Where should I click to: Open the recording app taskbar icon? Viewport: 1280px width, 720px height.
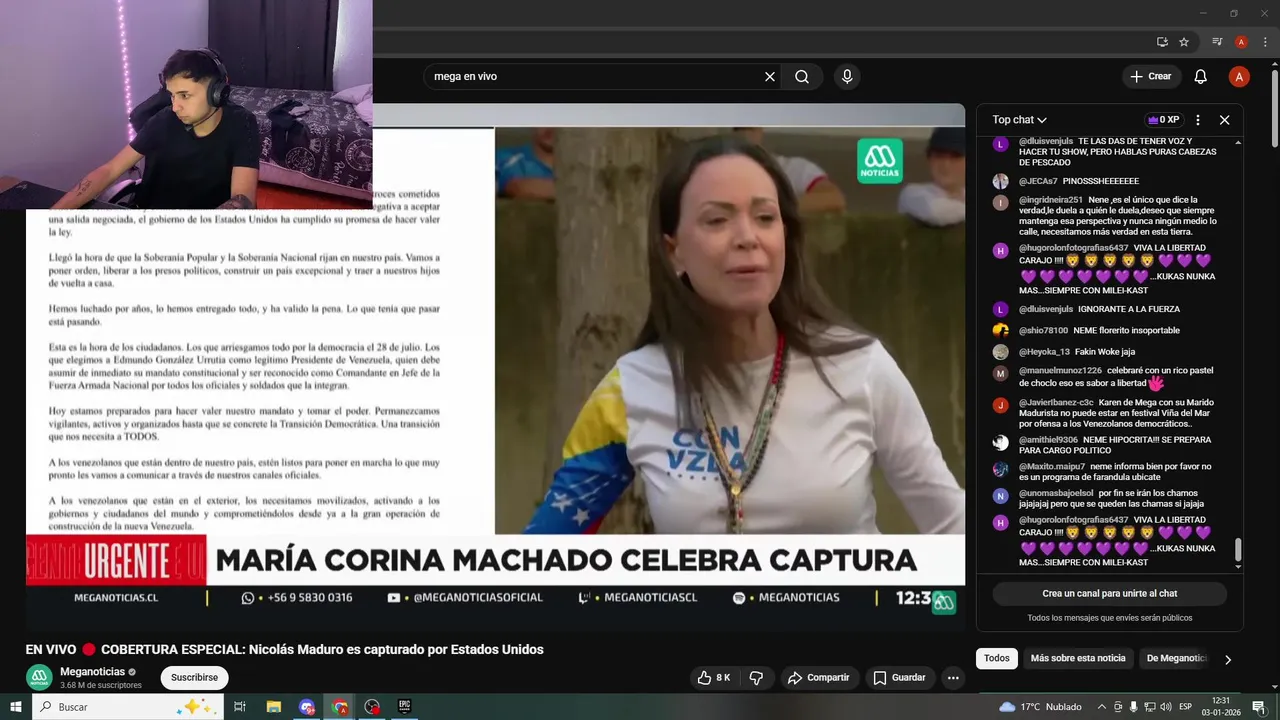pyautogui.click(x=372, y=706)
